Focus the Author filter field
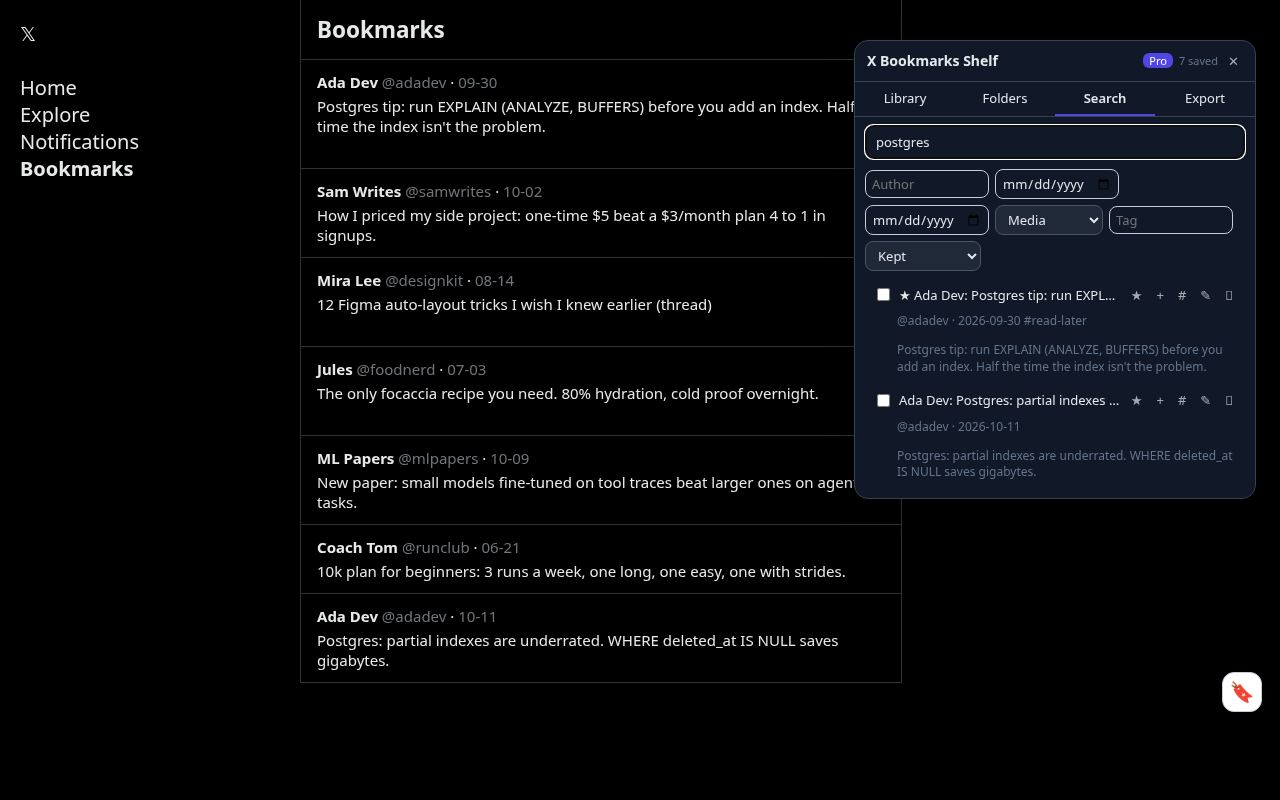 (x=927, y=184)
